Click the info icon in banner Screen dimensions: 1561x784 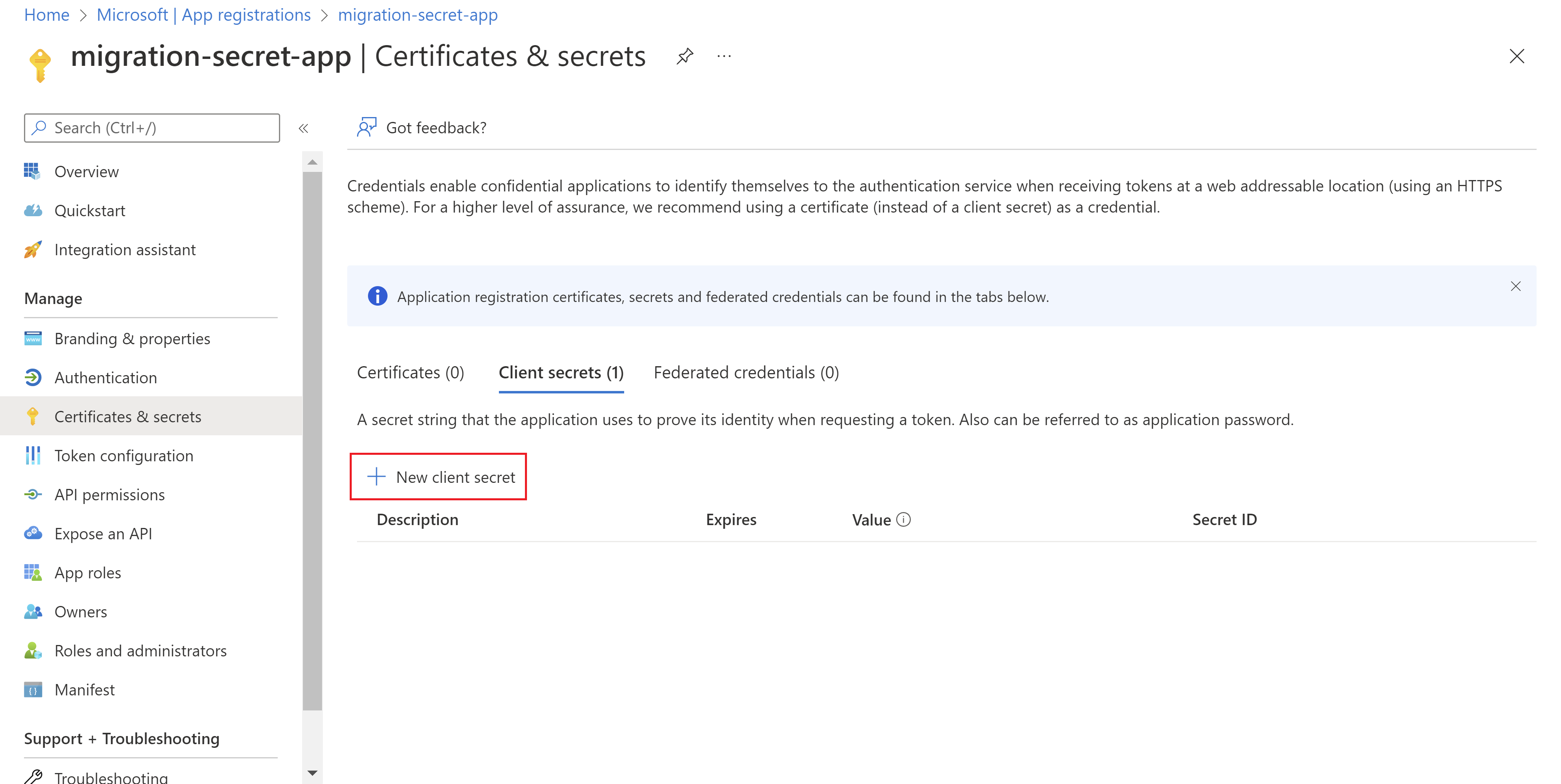377,296
